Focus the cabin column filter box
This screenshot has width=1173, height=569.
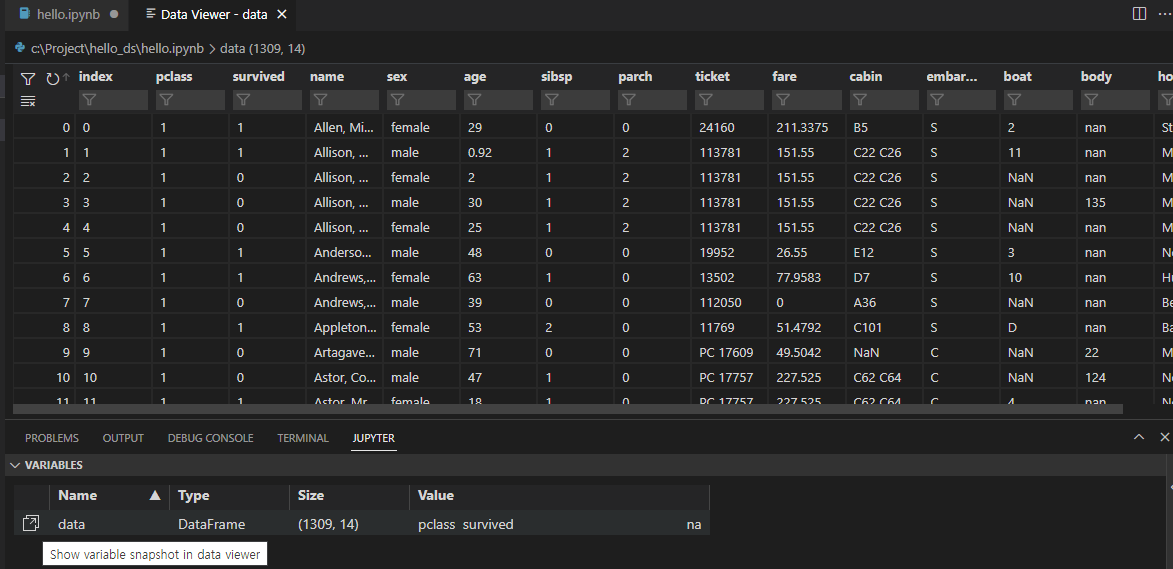[x=884, y=100]
